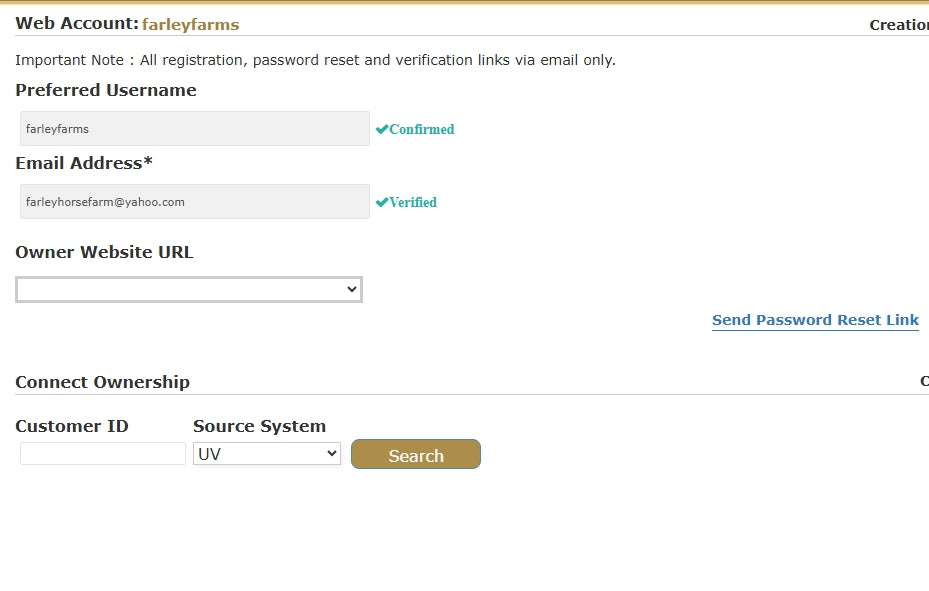This screenshot has height=591, width=929.
Task: Click the Important Note text line
Action: point(315,60)
